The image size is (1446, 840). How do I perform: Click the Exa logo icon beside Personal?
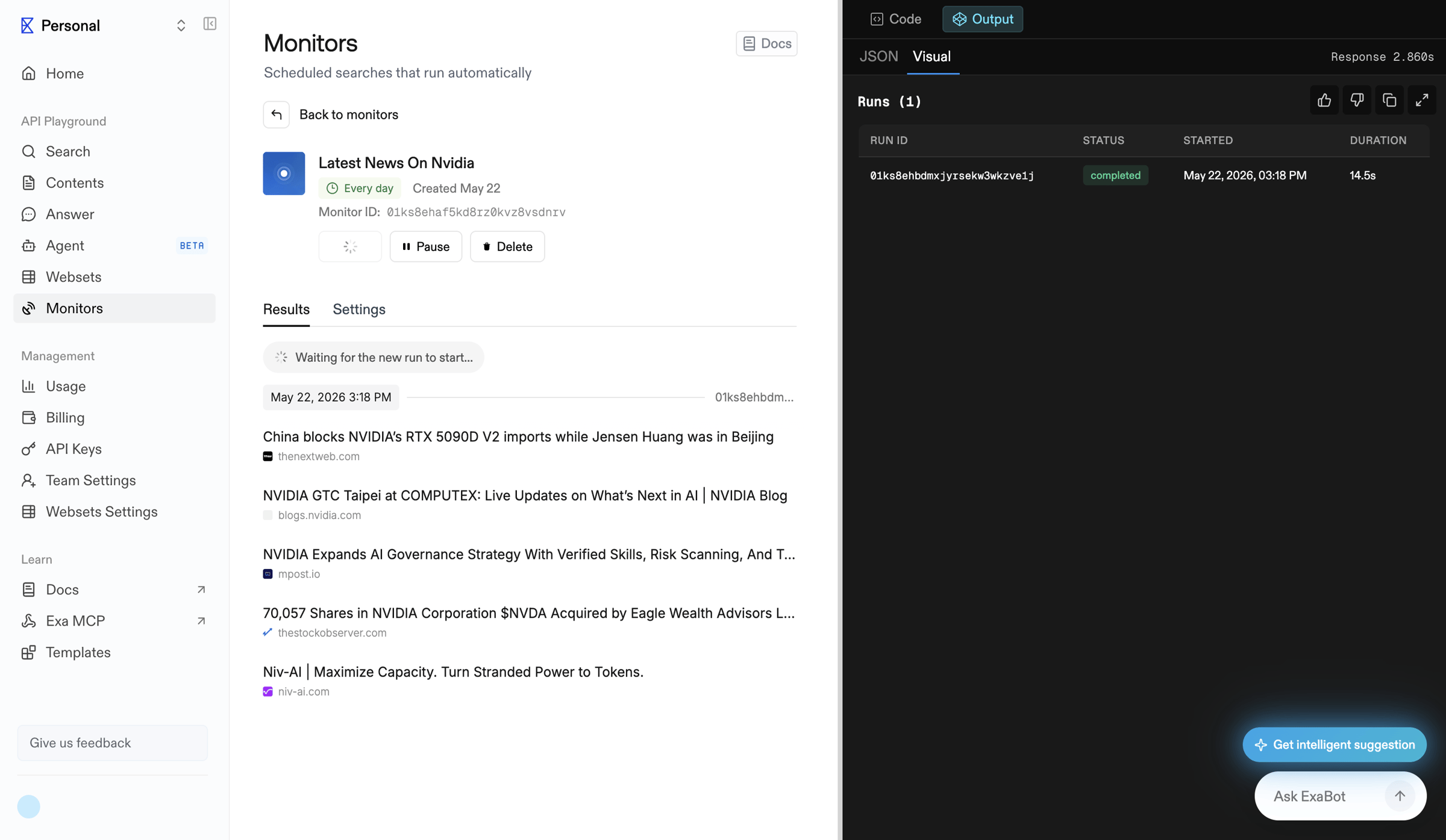[x=27, y=25]
